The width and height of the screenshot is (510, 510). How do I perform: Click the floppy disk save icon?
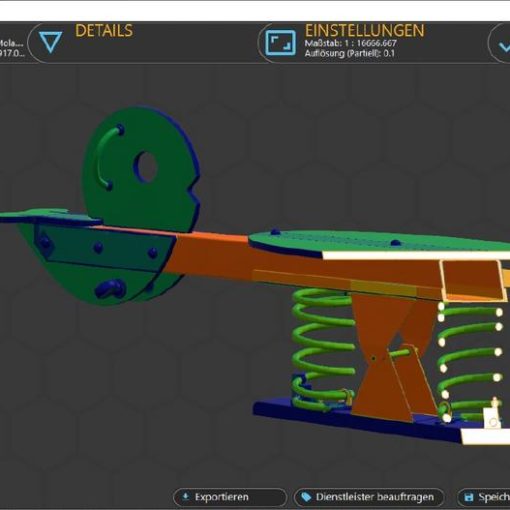click(469, 497)
